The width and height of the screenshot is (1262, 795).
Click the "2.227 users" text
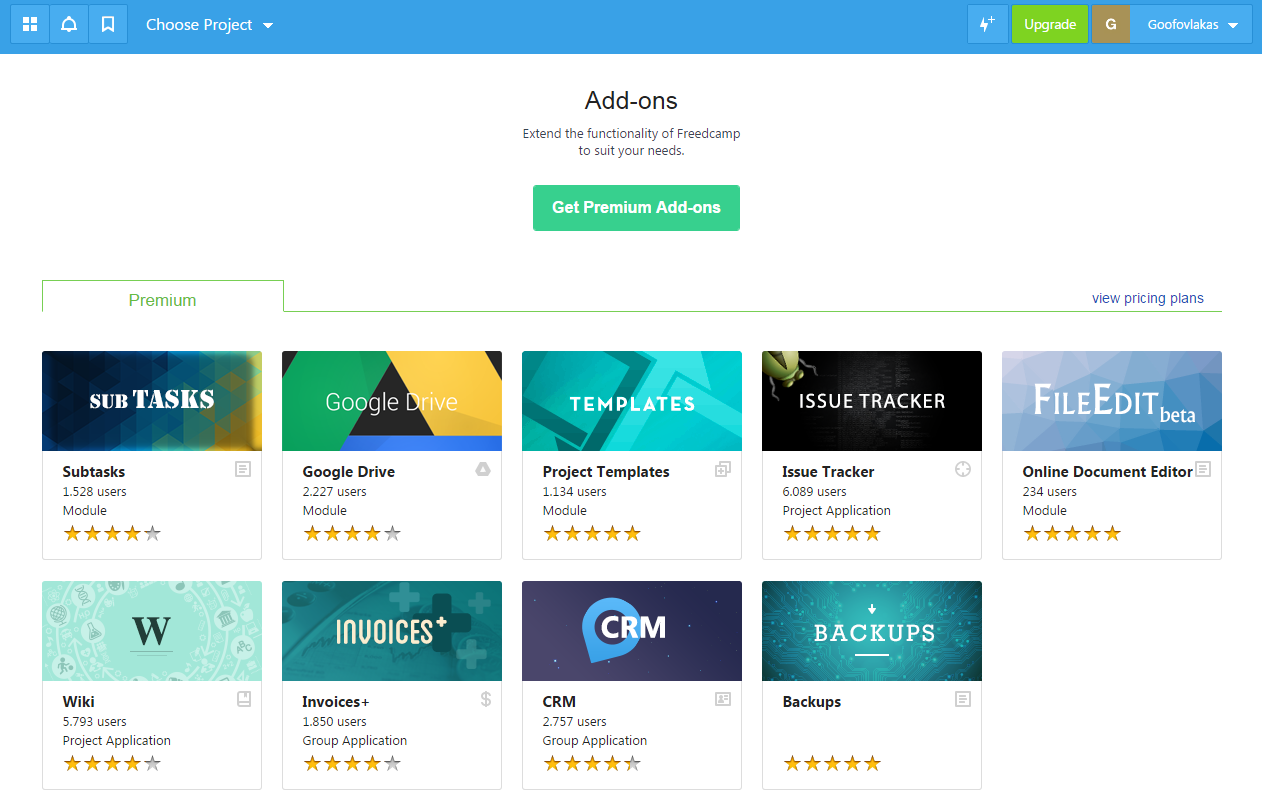[335, 492]
